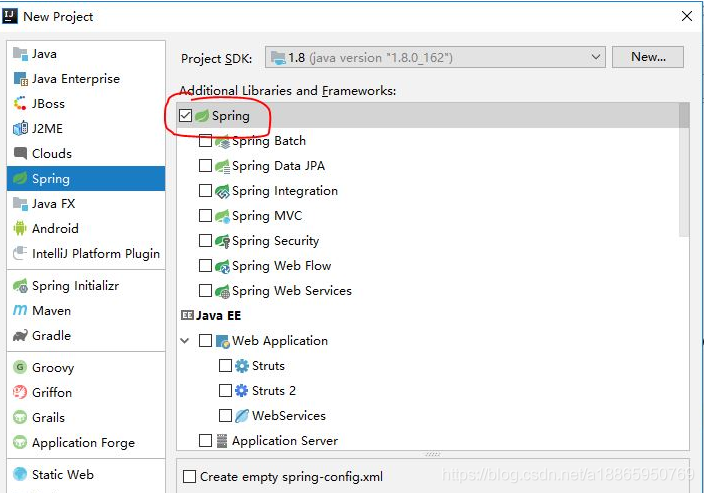Click the Application Forge icon
Screen dimensions: 704x493
click(x=20, y=443)
